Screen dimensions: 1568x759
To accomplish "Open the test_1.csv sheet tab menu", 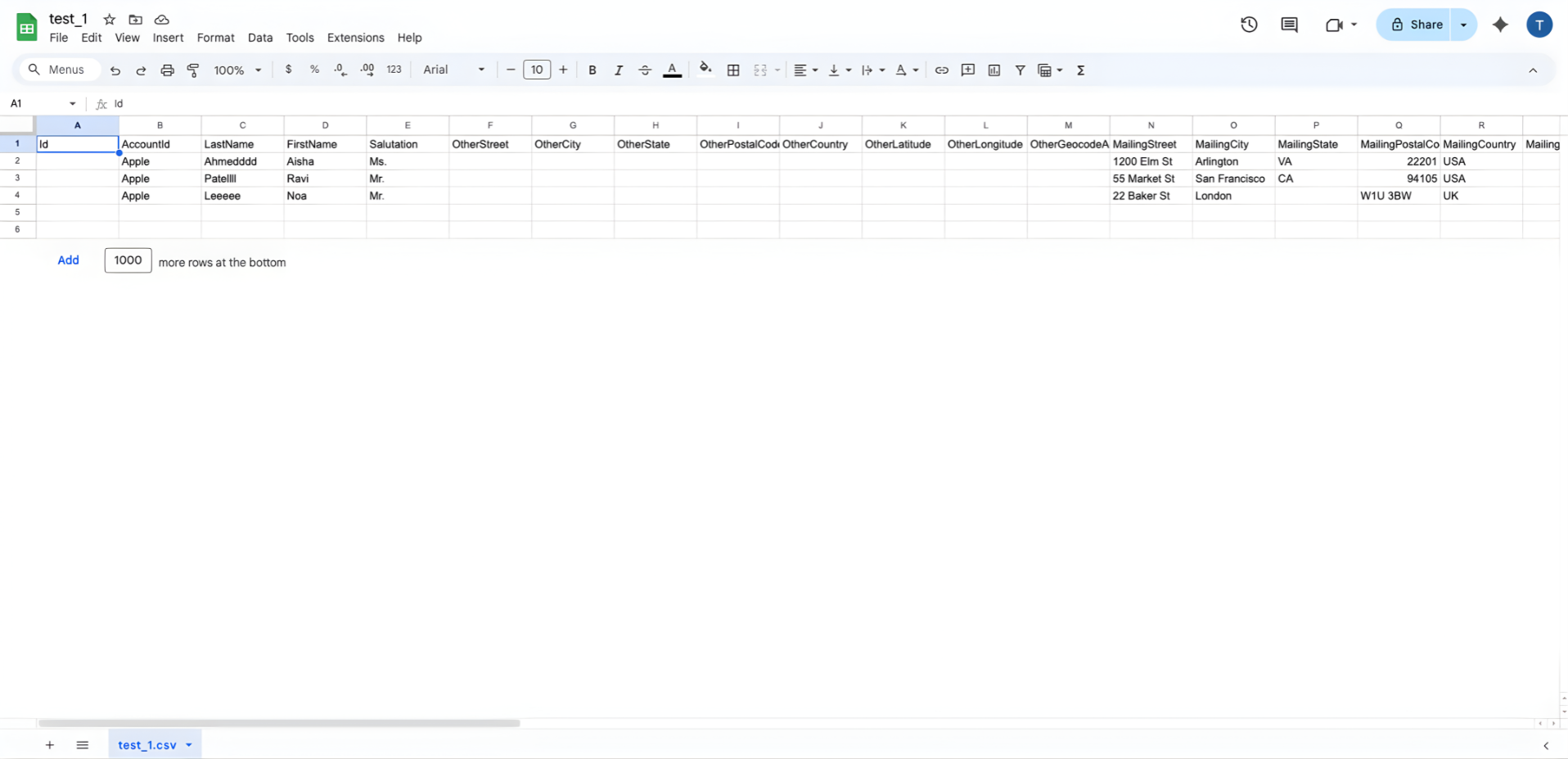I will [x=189, y=745].
